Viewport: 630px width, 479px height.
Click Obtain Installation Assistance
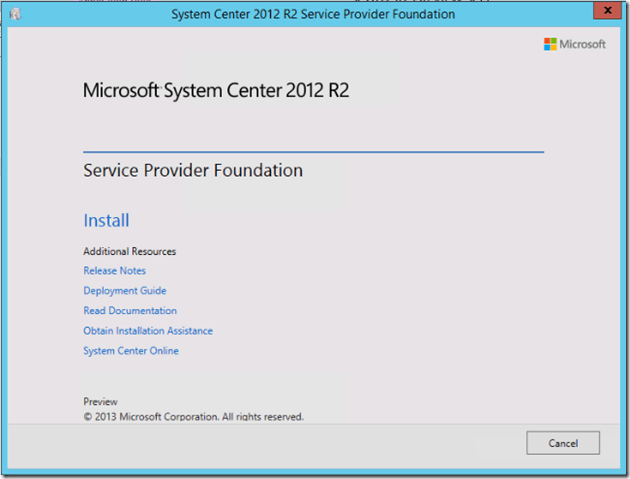pos(148,331)
